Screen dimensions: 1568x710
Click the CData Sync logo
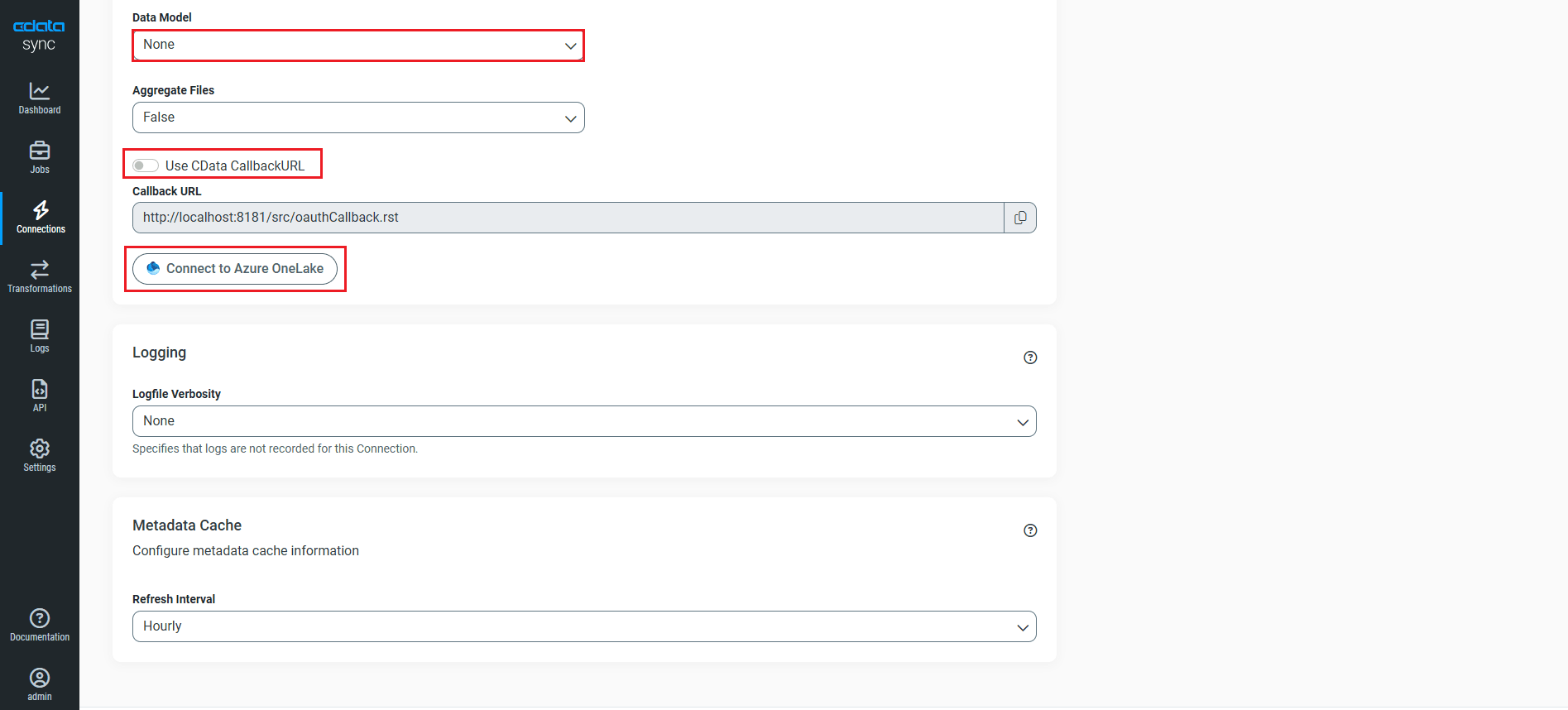[x=39, y=35]
